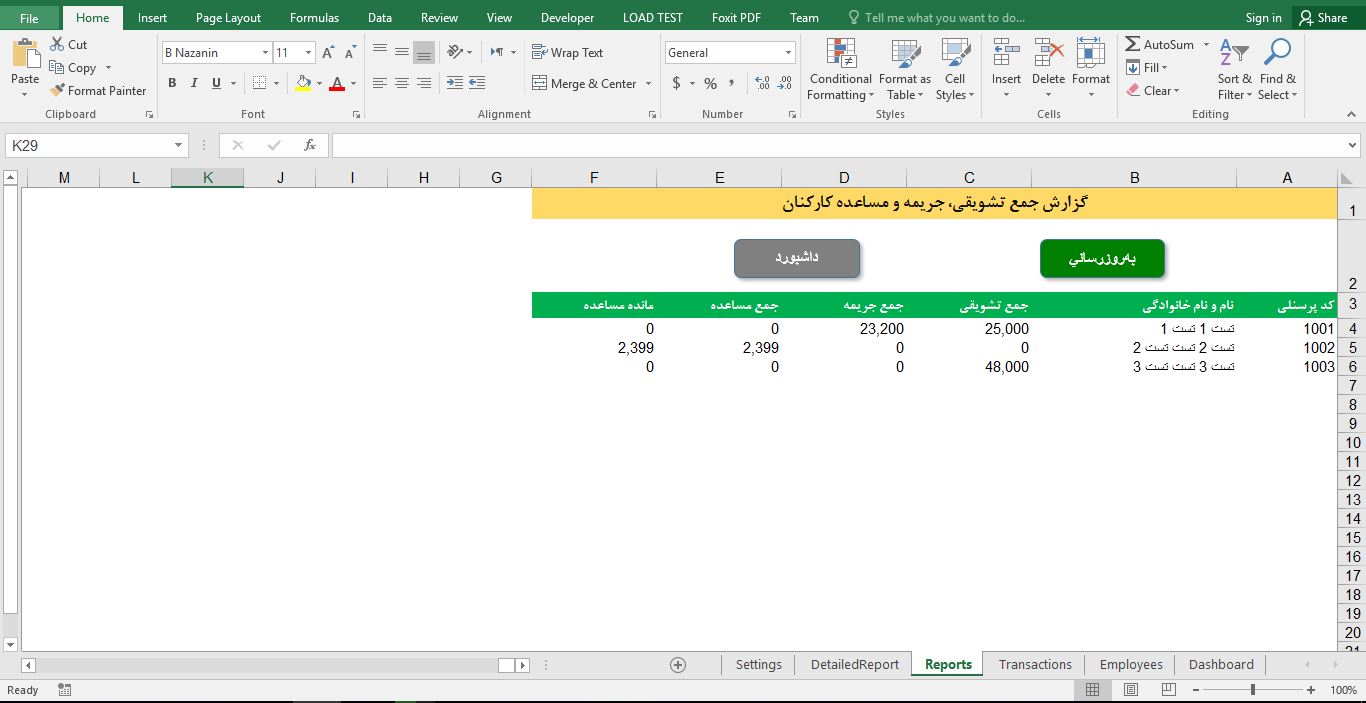
Task: Expand the Name Box dropdown
Action: pyautogui.click(x=179, y=145)
